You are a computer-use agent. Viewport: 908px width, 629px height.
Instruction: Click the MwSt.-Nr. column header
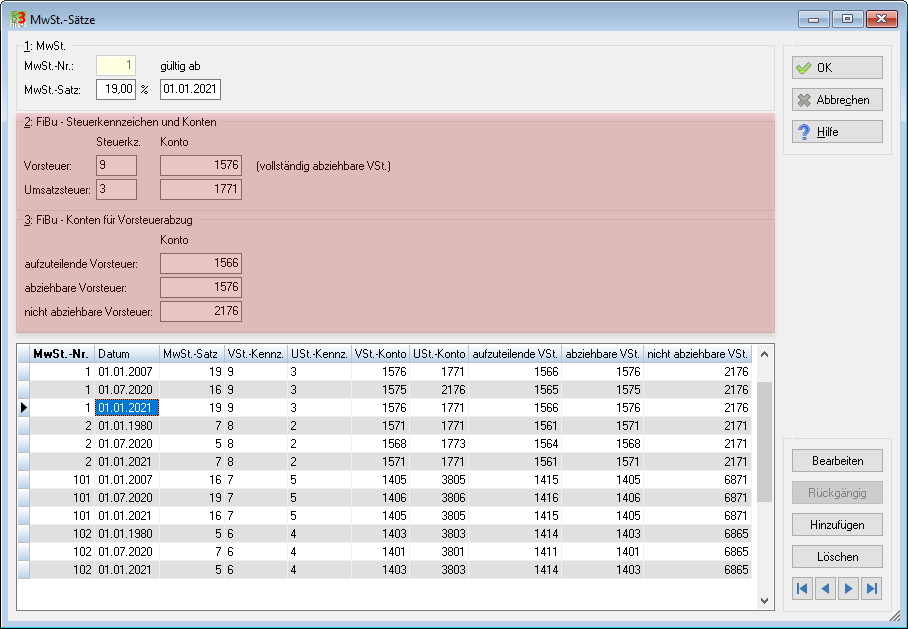(61, 354)
